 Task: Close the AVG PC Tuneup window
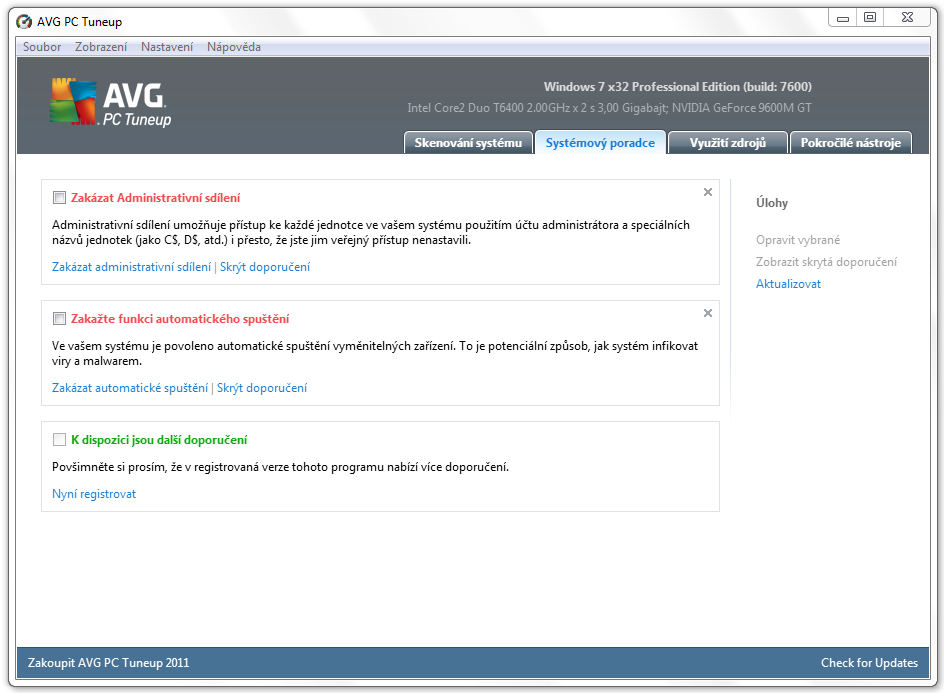pyautogui.click(x=908, y=18)
